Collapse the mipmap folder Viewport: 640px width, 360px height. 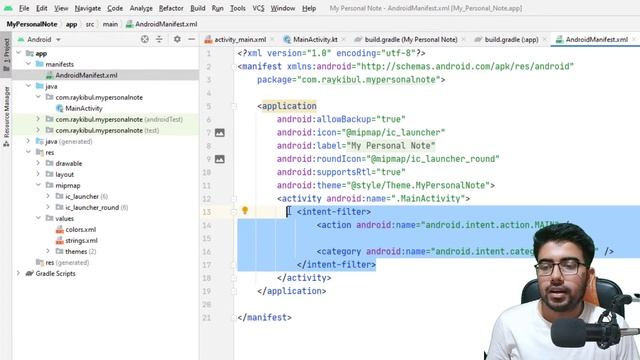(38, 185)
